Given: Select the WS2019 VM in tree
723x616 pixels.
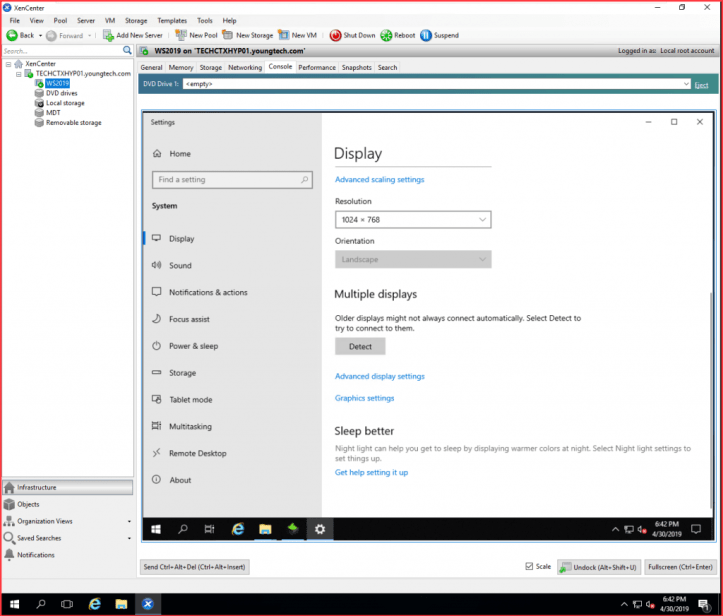Looking at the screenshot, I should point(57,83).
